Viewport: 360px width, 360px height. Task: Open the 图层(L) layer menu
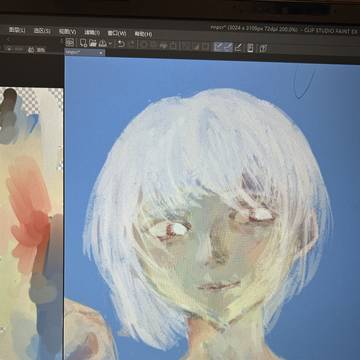coord(17,30)
